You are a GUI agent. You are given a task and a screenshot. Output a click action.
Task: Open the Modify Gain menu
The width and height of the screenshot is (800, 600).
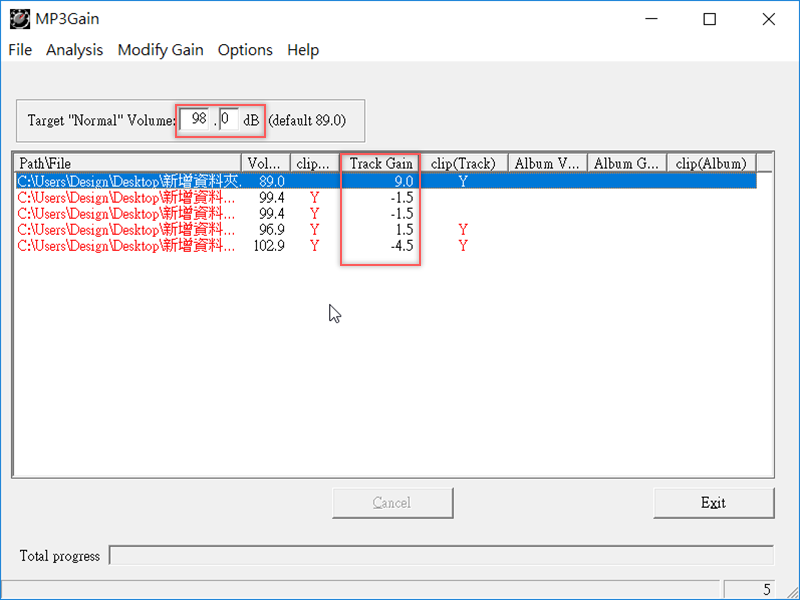tap(160, 50)
